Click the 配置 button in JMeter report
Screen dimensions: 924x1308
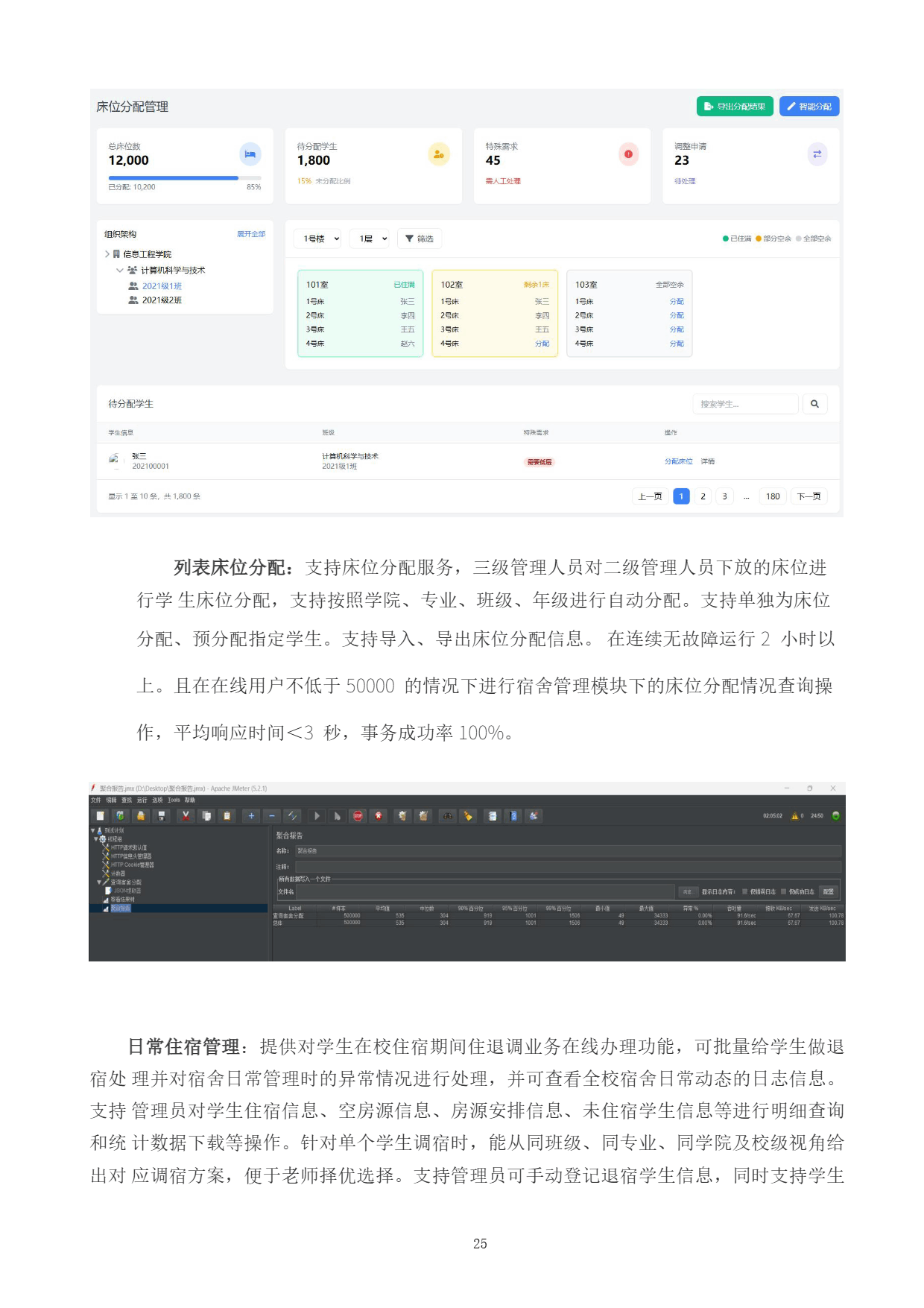click(x=829, y=891)
